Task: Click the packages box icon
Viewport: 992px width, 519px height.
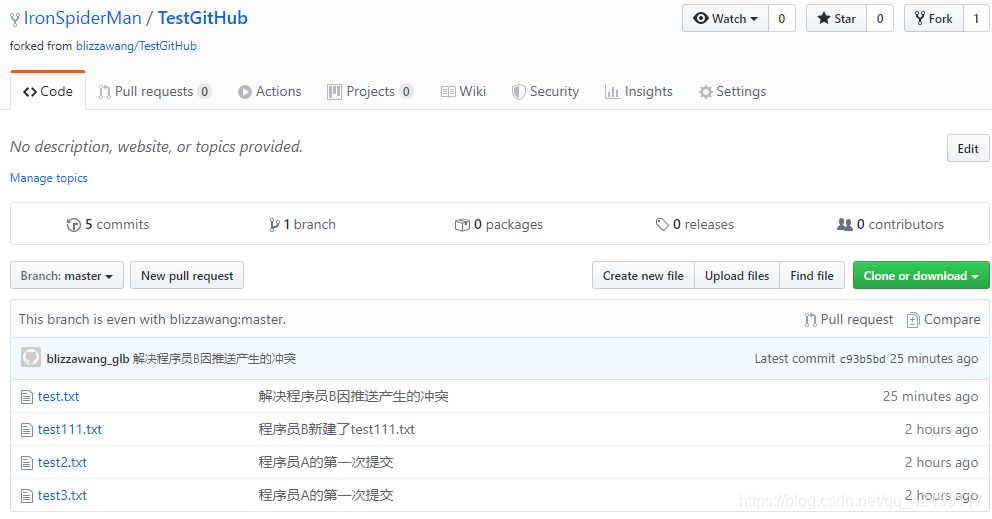Action: 462,225
